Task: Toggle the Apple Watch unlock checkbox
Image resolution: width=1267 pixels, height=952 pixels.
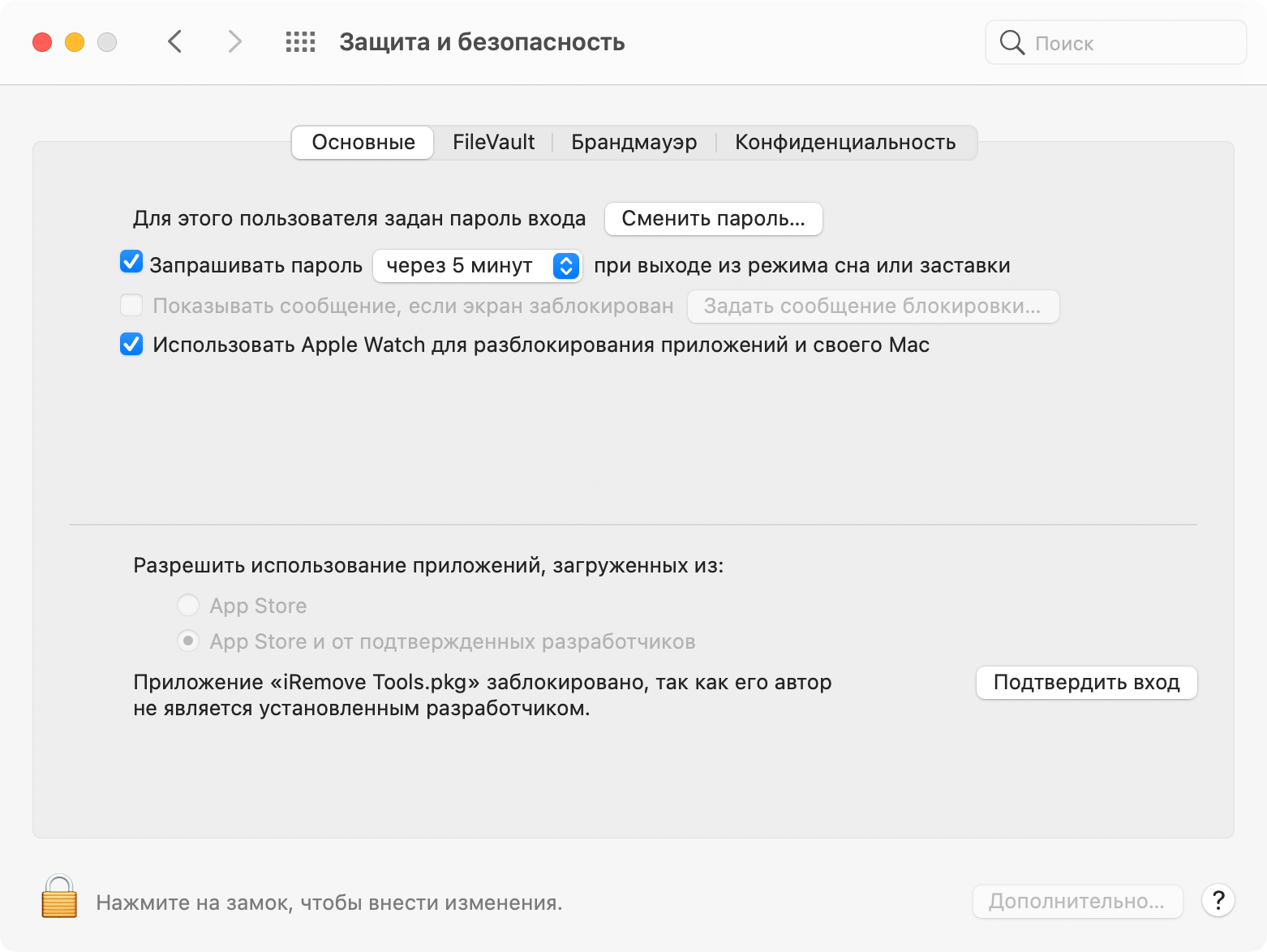Action: (x=131, y=345)
